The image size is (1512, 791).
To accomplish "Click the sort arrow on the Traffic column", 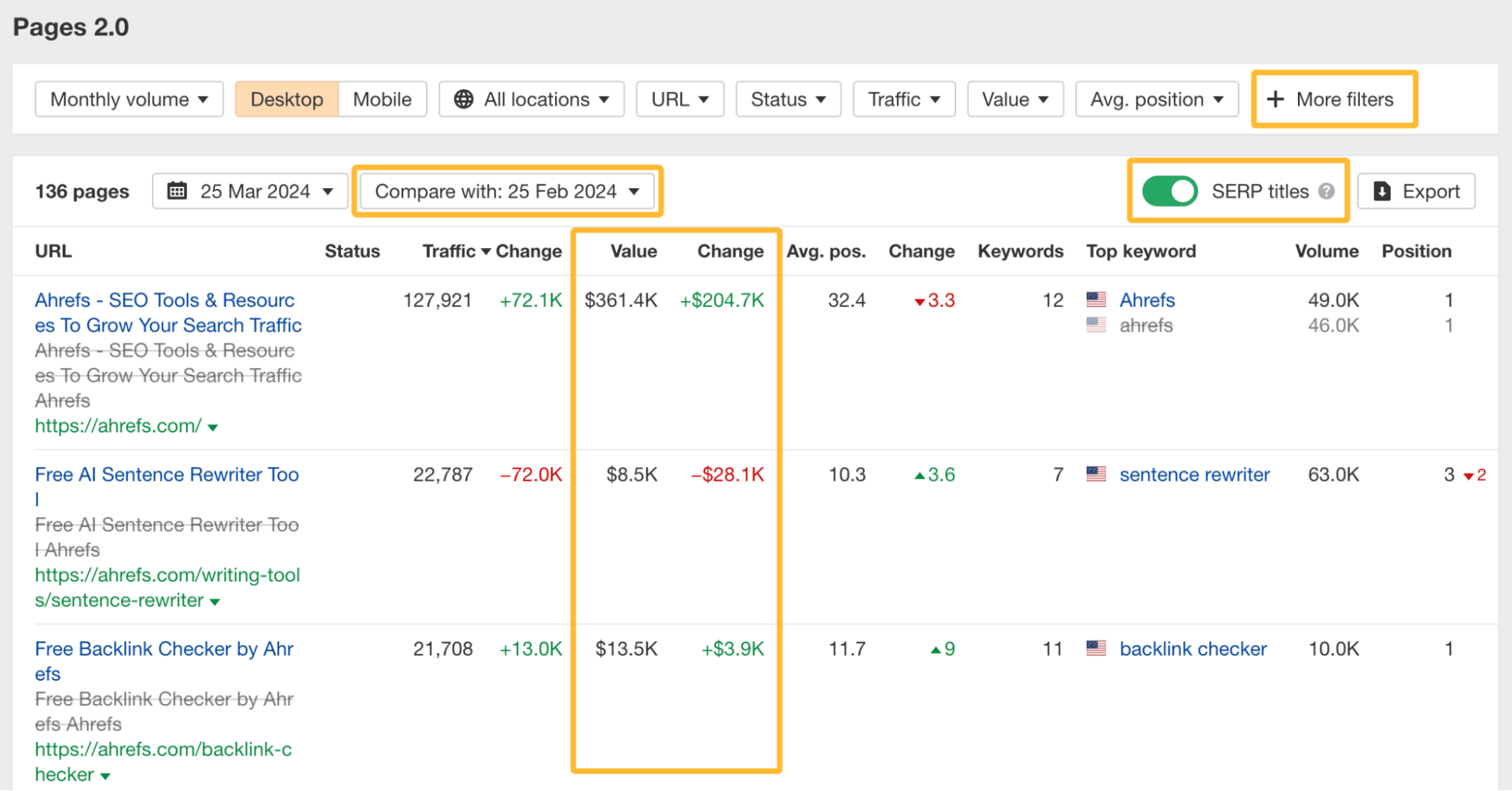I will [485, 251].
